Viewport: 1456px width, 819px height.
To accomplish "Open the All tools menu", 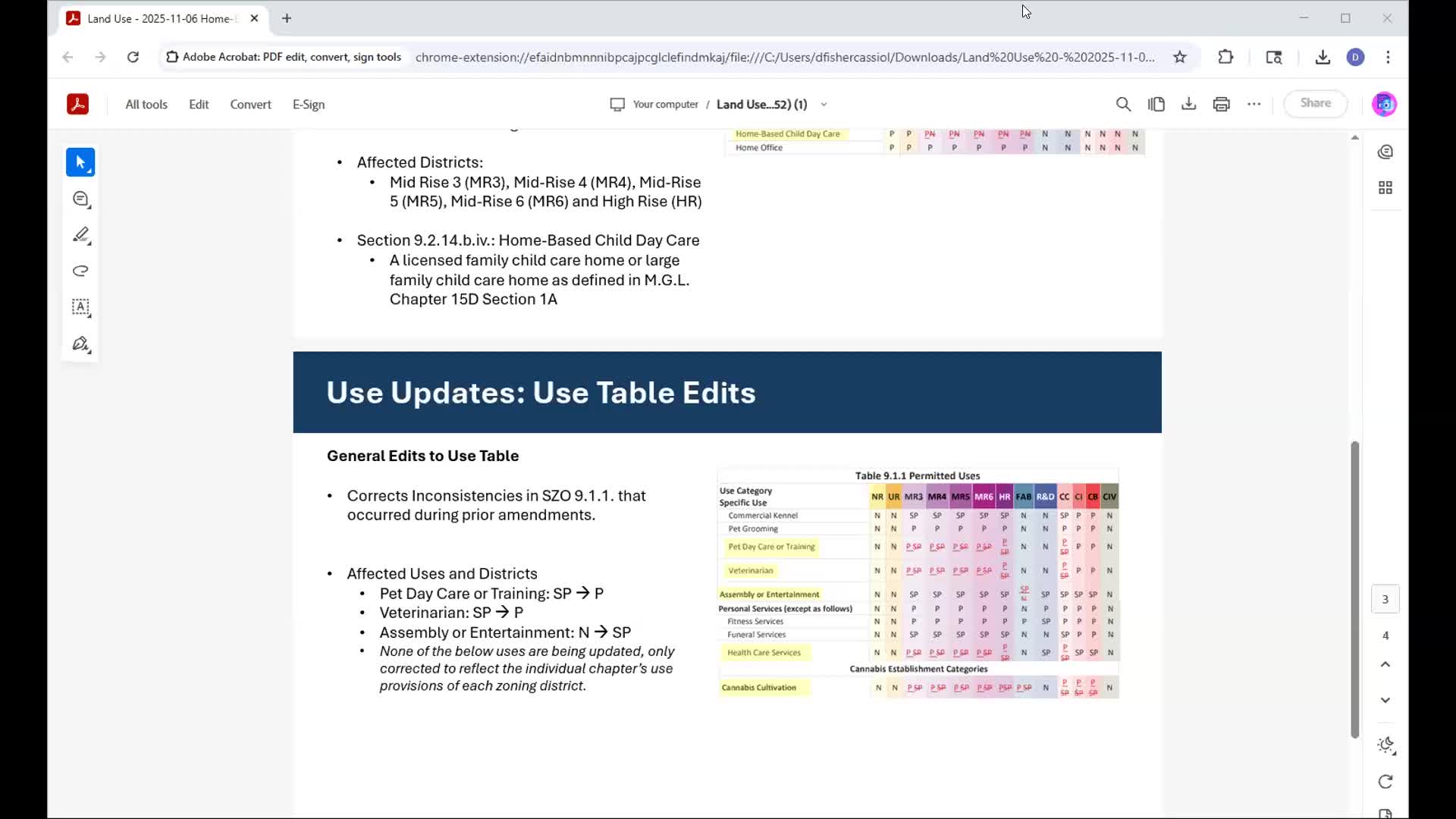I will click(x=146, y=105).
